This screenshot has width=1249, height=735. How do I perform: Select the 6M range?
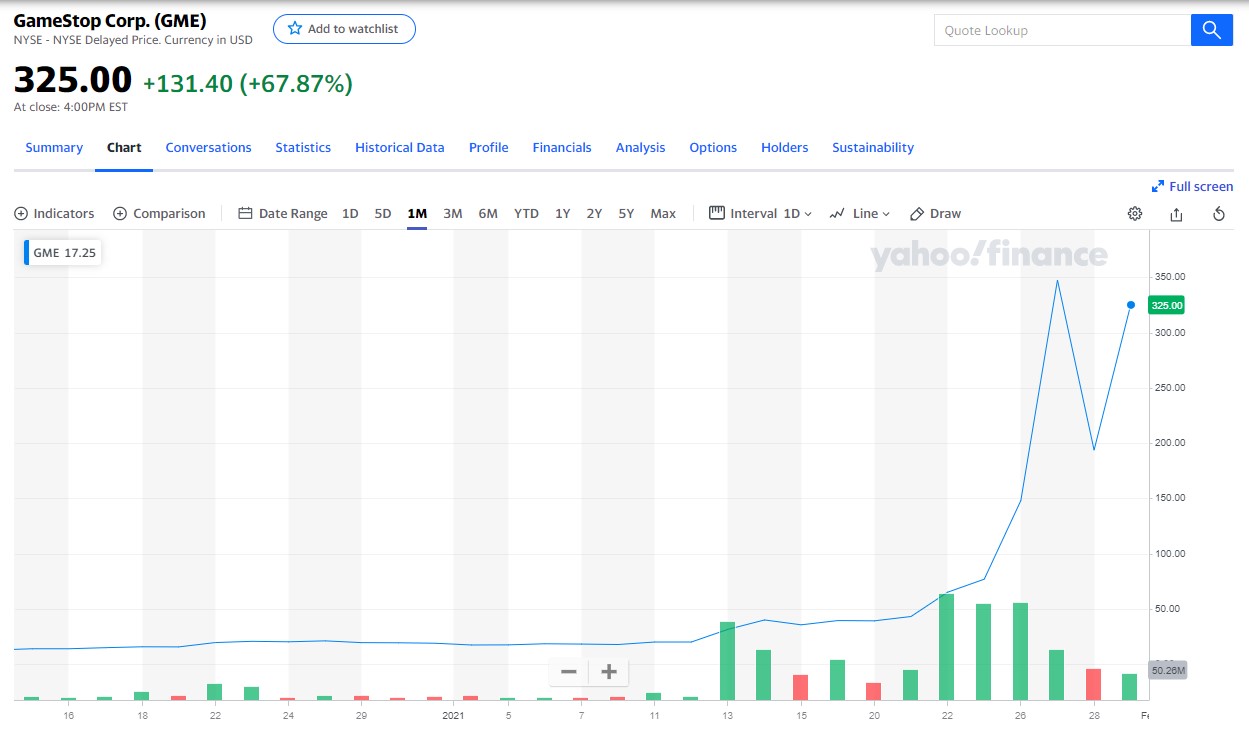point(488,213)
